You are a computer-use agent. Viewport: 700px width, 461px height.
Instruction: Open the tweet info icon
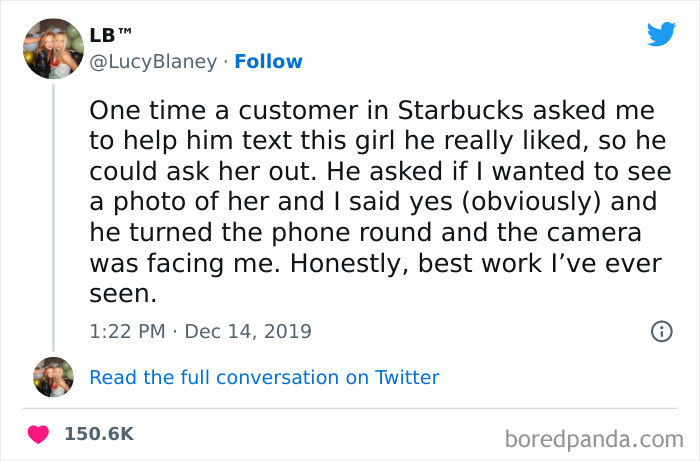tap(661, 331)
